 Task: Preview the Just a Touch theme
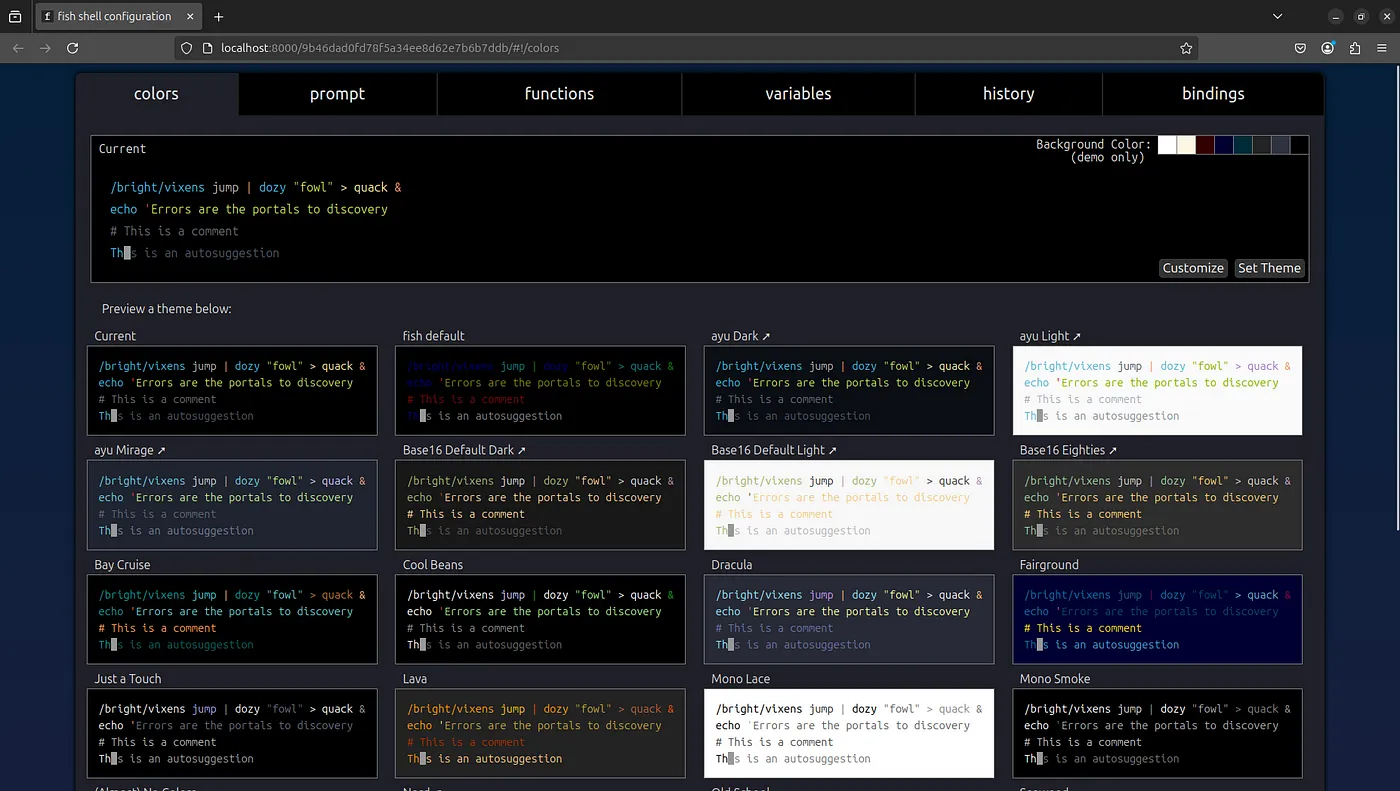point(233,733)
